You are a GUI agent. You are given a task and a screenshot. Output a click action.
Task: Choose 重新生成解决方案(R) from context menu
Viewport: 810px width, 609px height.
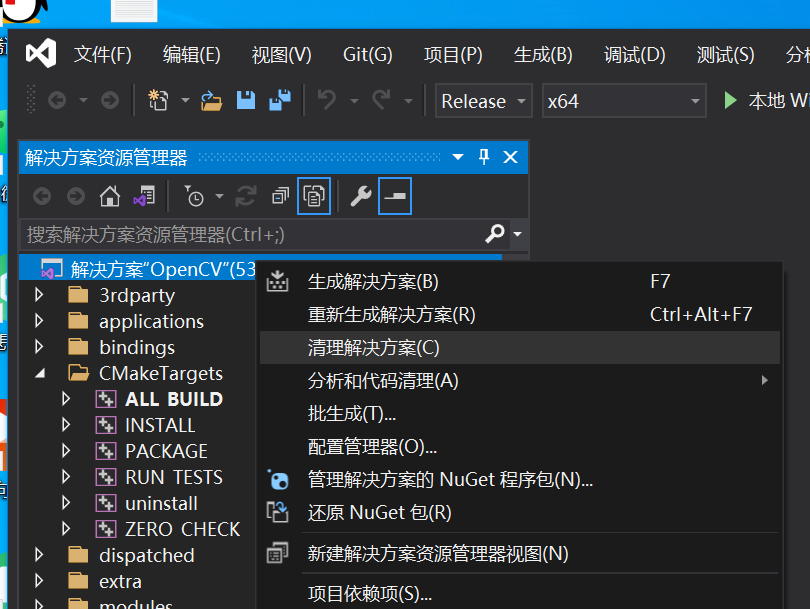(x=520, y=315)
